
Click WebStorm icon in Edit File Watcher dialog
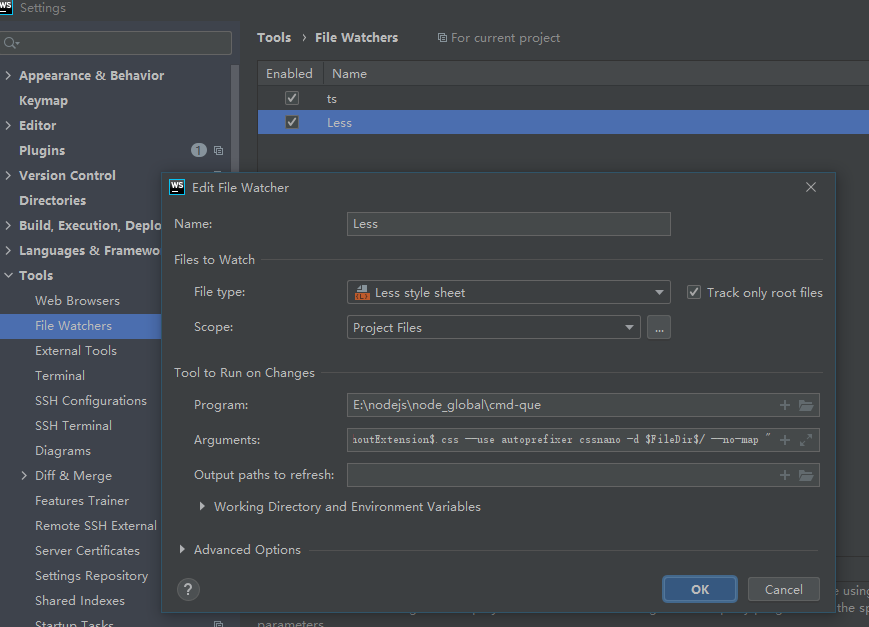coord(177,187)
